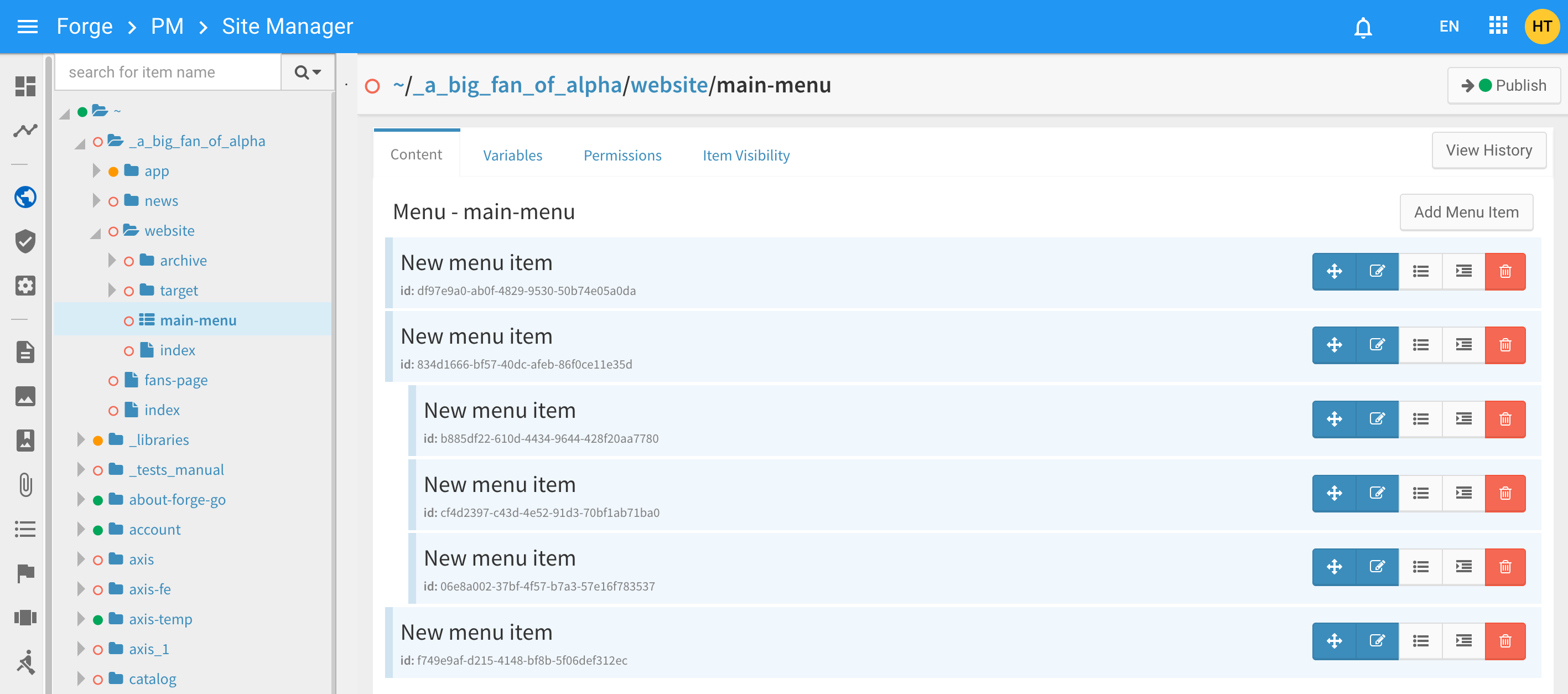Image resolution: width=1568 pixels, height=694 pixels.
Task: Open the hamburger navigation menu
Action: 28,26
